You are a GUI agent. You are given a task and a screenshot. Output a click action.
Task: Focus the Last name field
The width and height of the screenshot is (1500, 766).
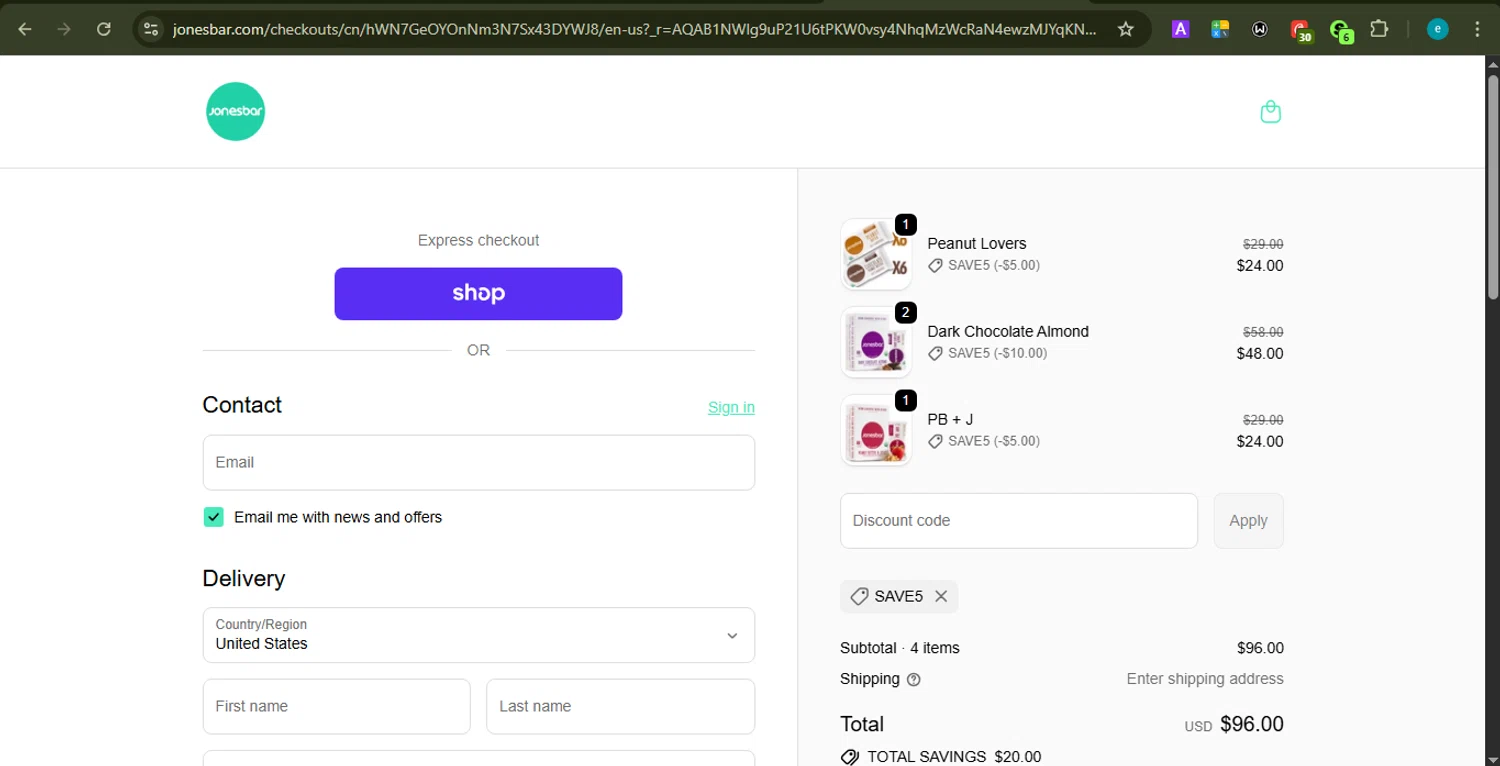[620, 706]
